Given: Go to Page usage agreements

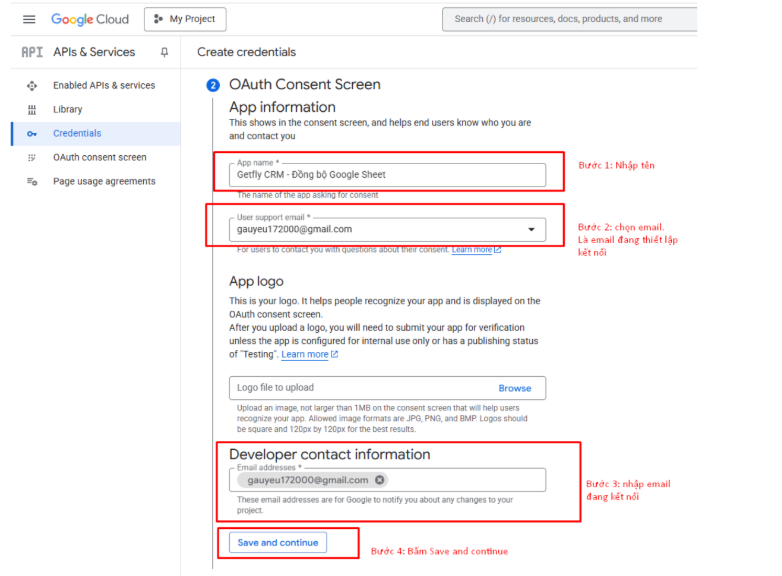Looking at the screenshot, I should [x=104, y=182].
